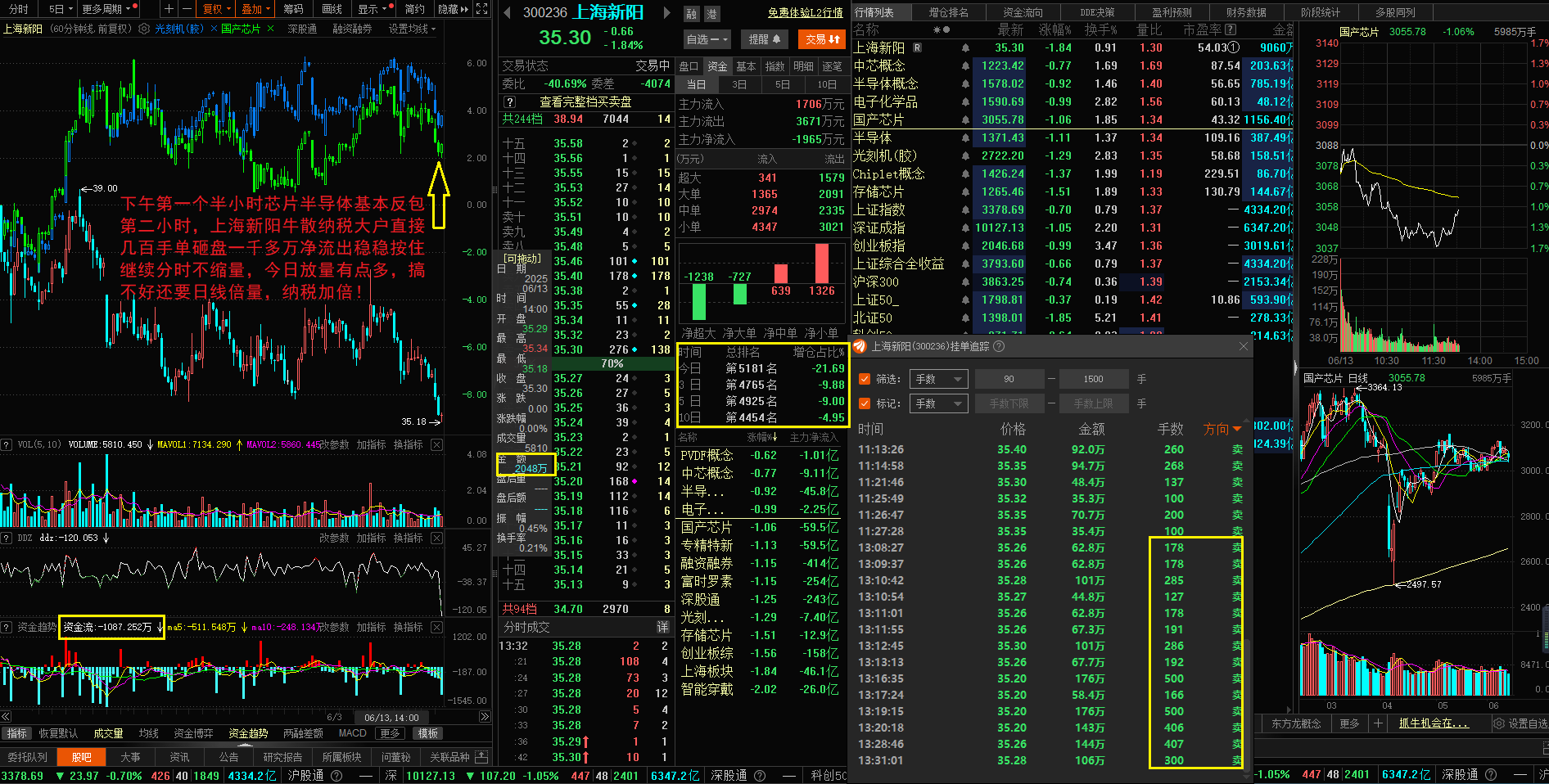The width and height of the screenshot is (1549, 784).
Task: Jump chart backward double-left arrow
Action: pos(6,717)
